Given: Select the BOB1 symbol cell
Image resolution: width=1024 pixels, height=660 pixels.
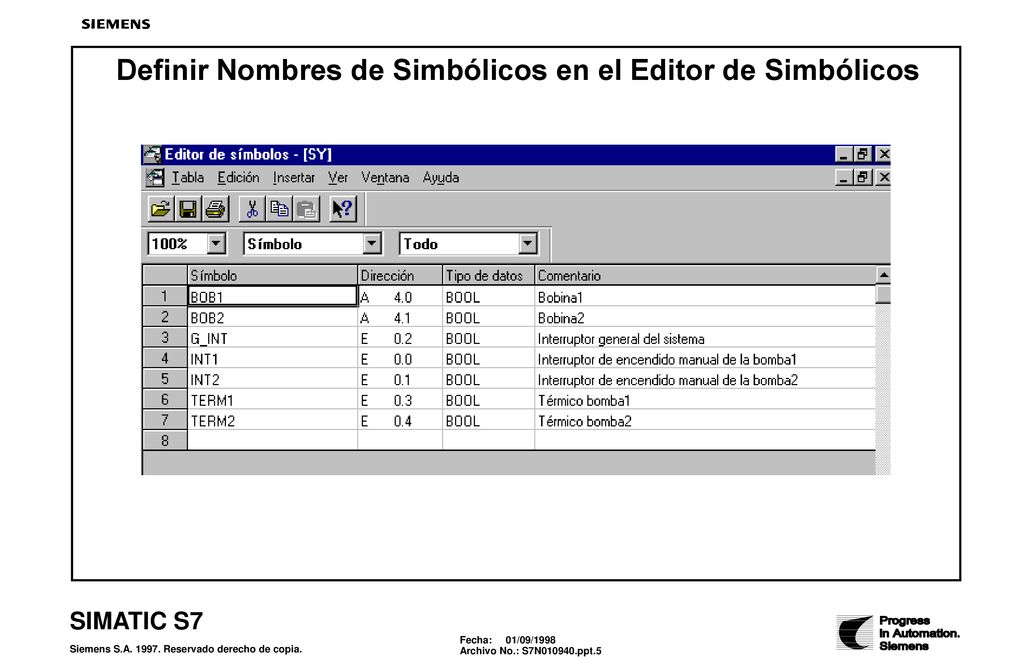Looking at the screenshot, I should (272, 297).
